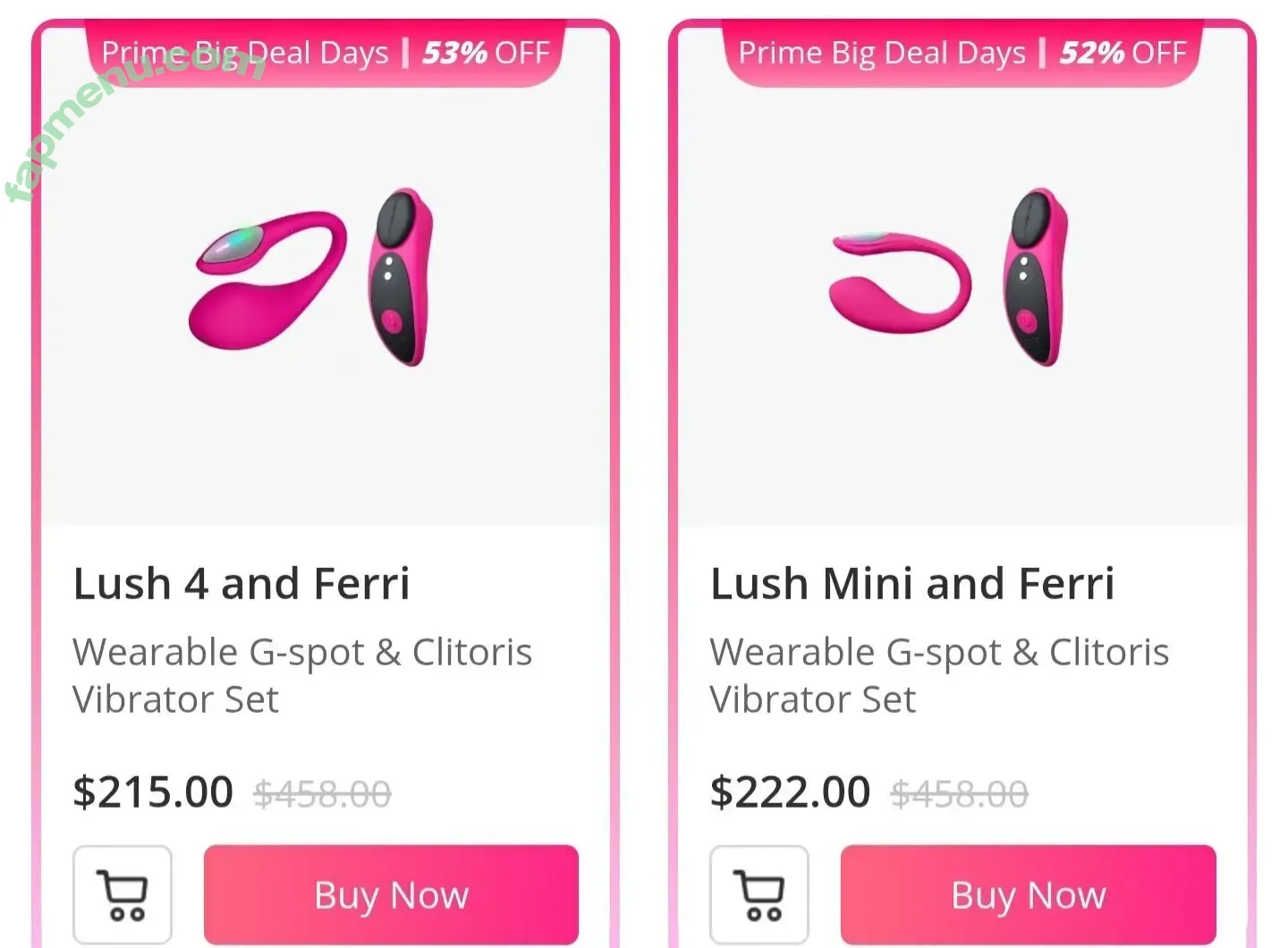Select the Lush Mini device in right image
This screenshot has width=1288, height=948.
(899, 282)
